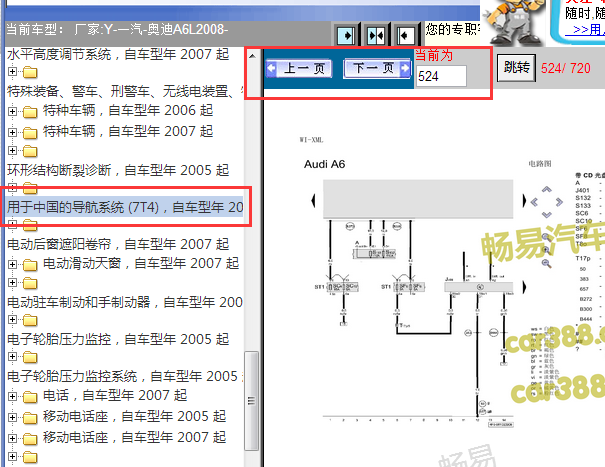Expand the plus box of 环形结构断裂诊断 entry
Image resolution: width=605 pixels, height=467 pixels.
pyautogui.click(x=12, y=150)
